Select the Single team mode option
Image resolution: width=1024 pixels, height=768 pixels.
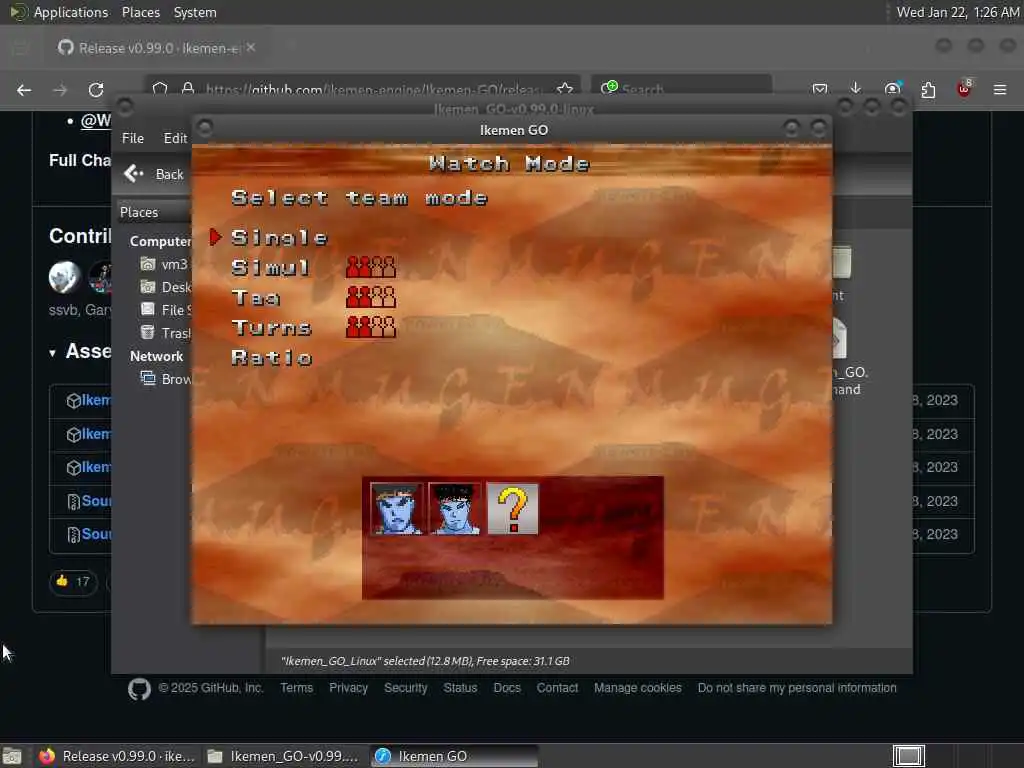coord(280,238)
